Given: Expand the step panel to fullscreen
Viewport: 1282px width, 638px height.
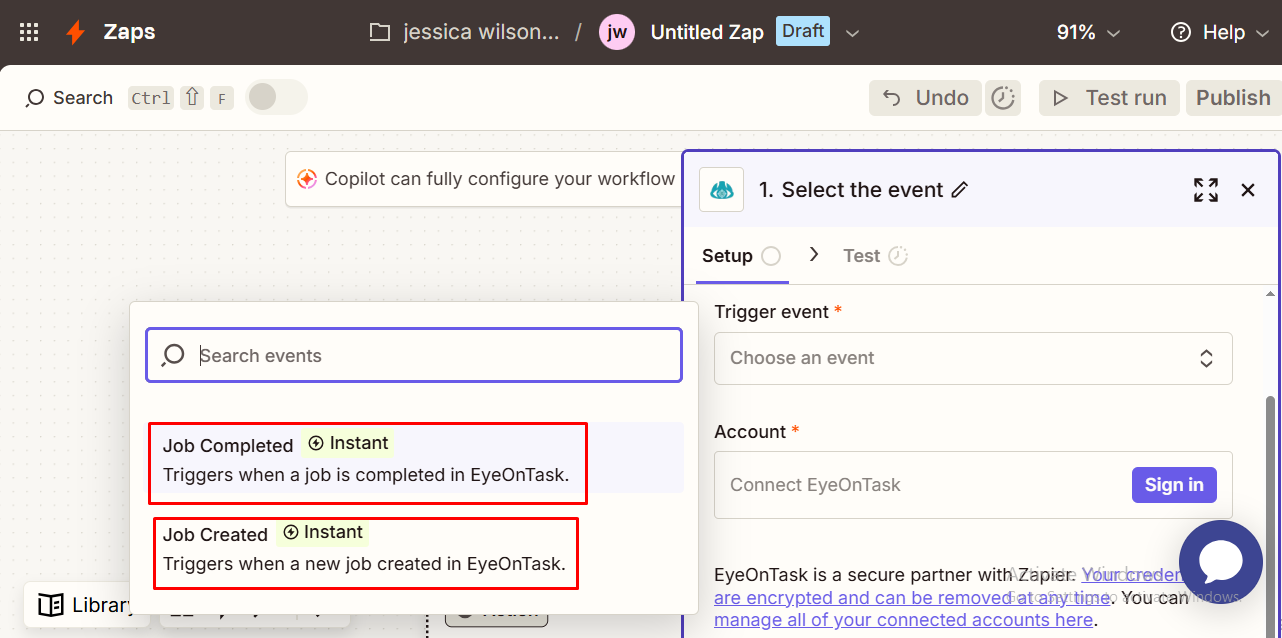Looking at the screenshot, I should pos(1206,190).
